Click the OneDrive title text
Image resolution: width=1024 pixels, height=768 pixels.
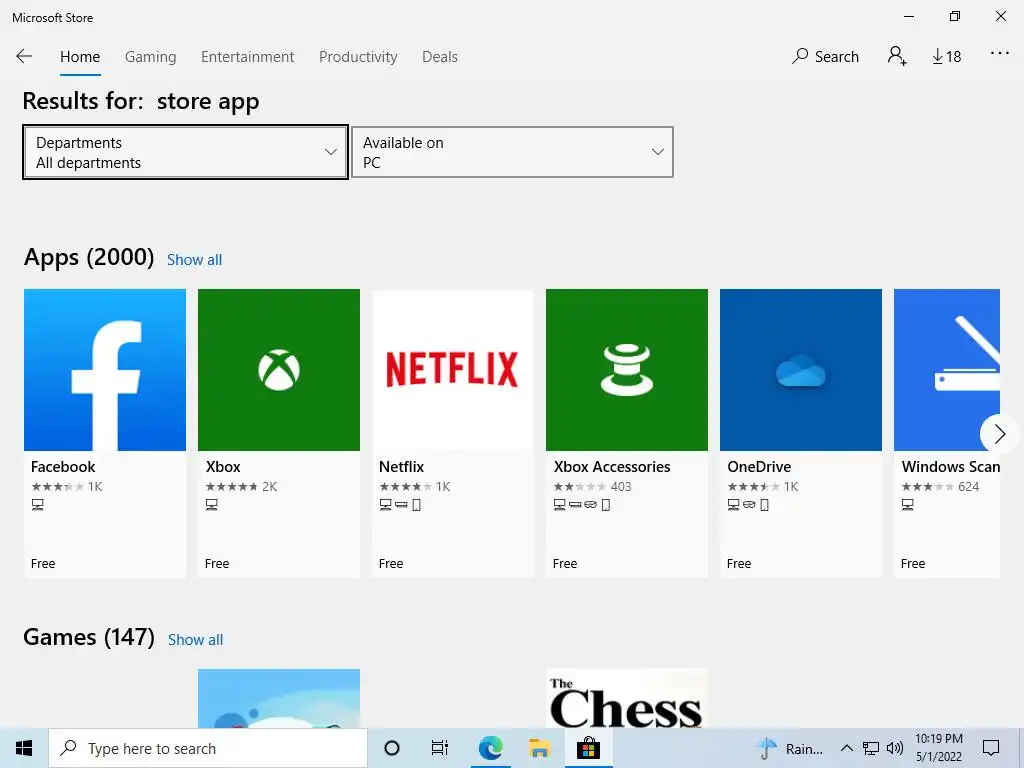click(x=760, y=467)
